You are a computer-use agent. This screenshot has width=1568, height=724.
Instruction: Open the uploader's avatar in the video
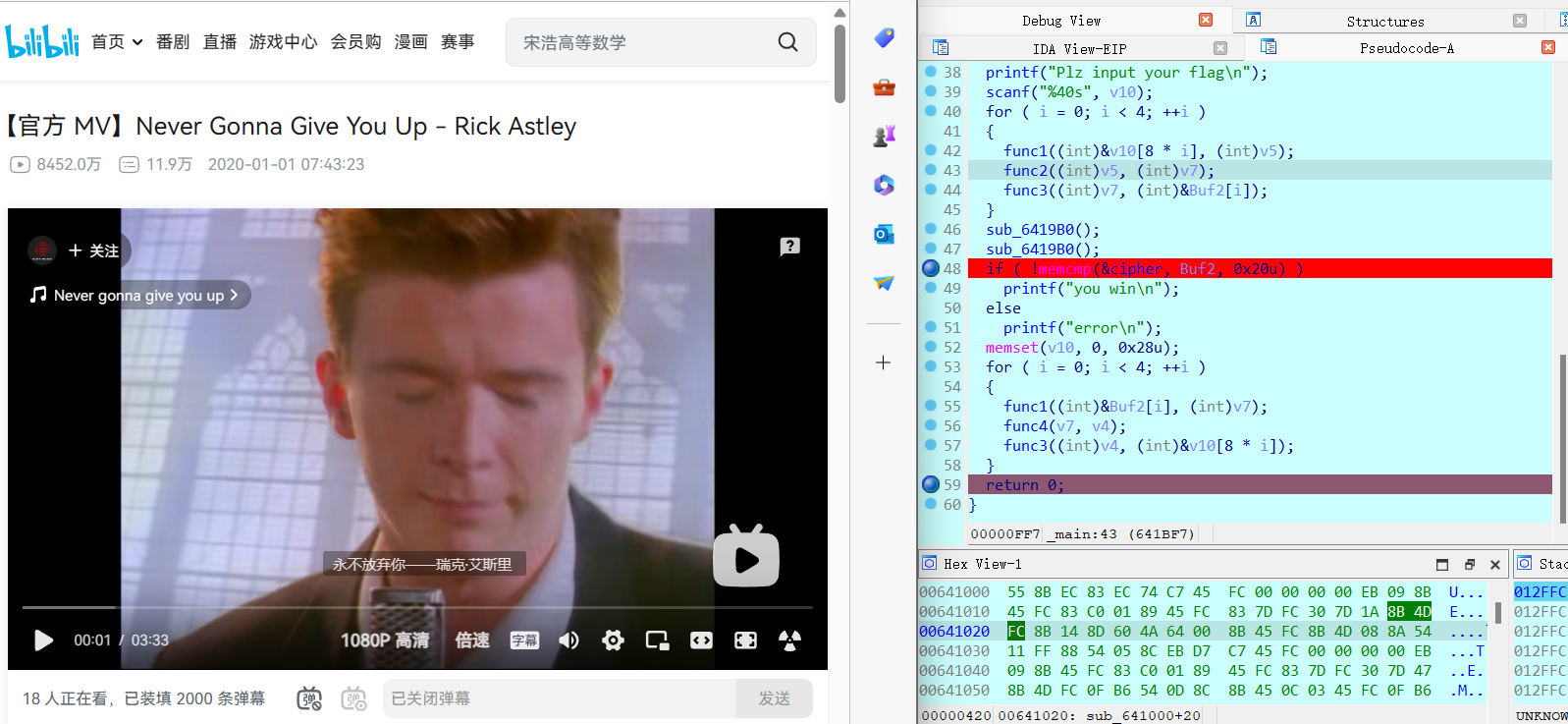pyautogui.click(x=42, y=251)
